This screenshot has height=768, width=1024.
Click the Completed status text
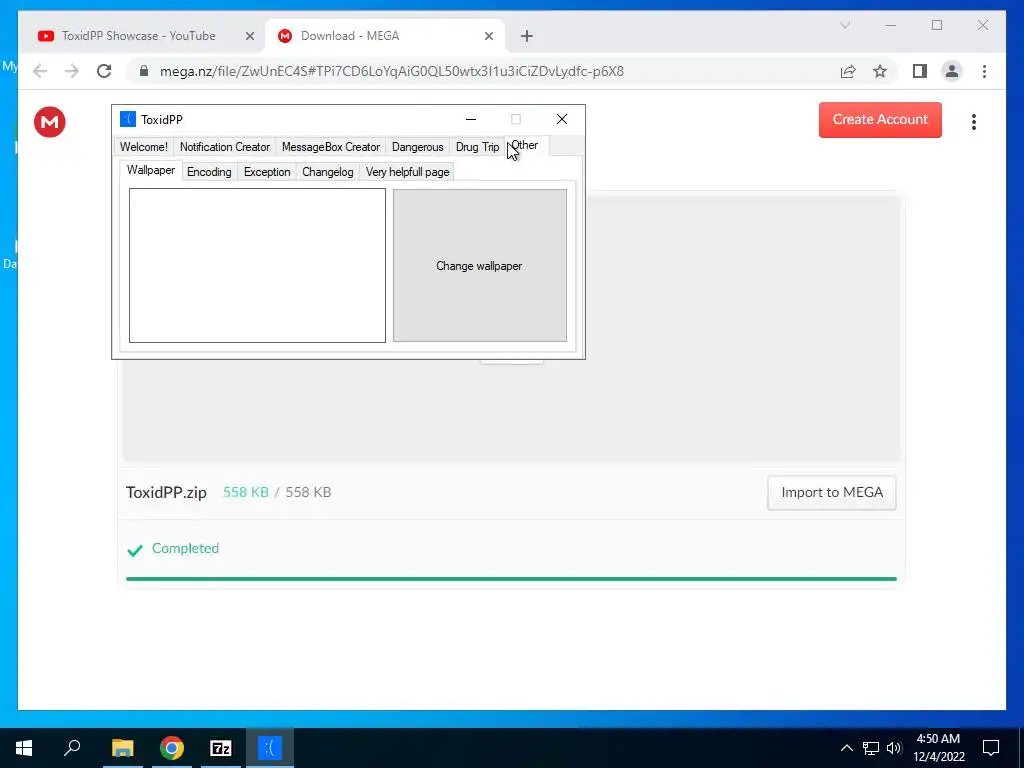coord(185,548)
